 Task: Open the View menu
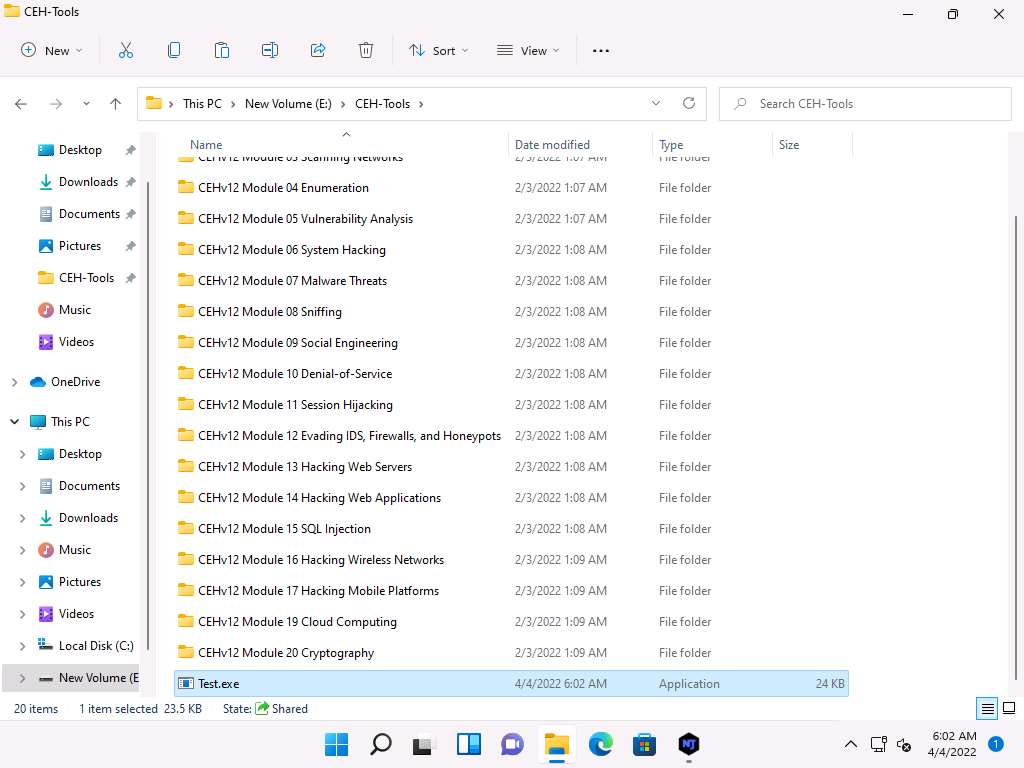[x=528, y=50]
